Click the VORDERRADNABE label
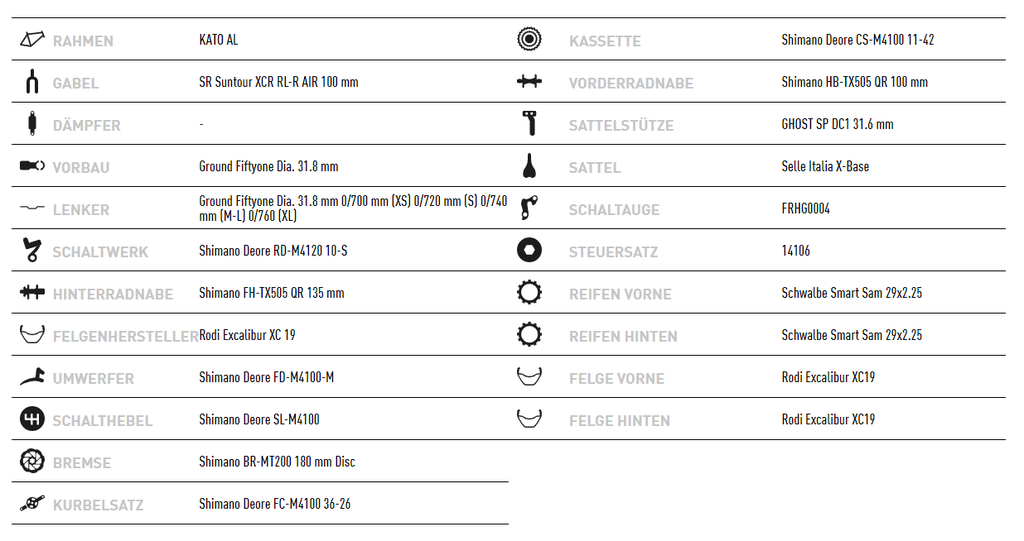The height and width of the screenshot is (541, 1024). tap(631, 83)
